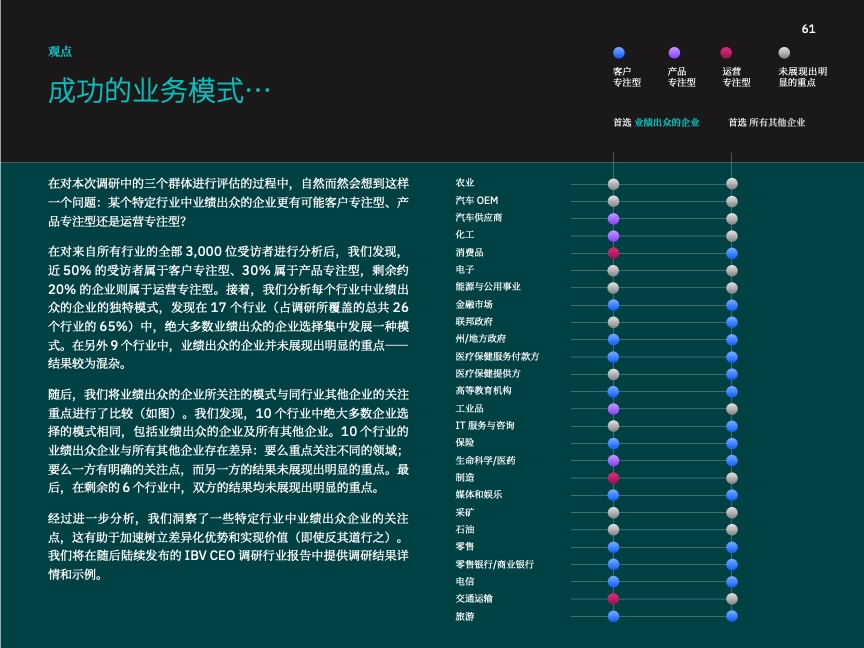Click the 联邦政府 row label
The image size is (864, 648).
click(474, 321)
